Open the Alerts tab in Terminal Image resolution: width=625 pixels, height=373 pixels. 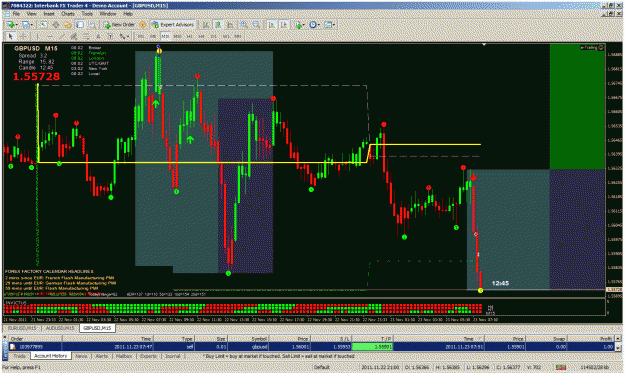coord(102,356)
